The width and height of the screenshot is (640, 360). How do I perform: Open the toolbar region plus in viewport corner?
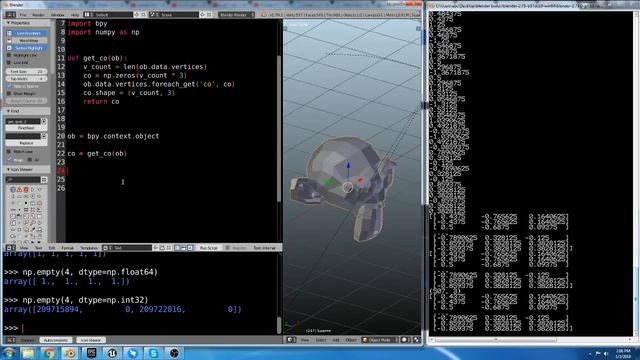point(285,29)
